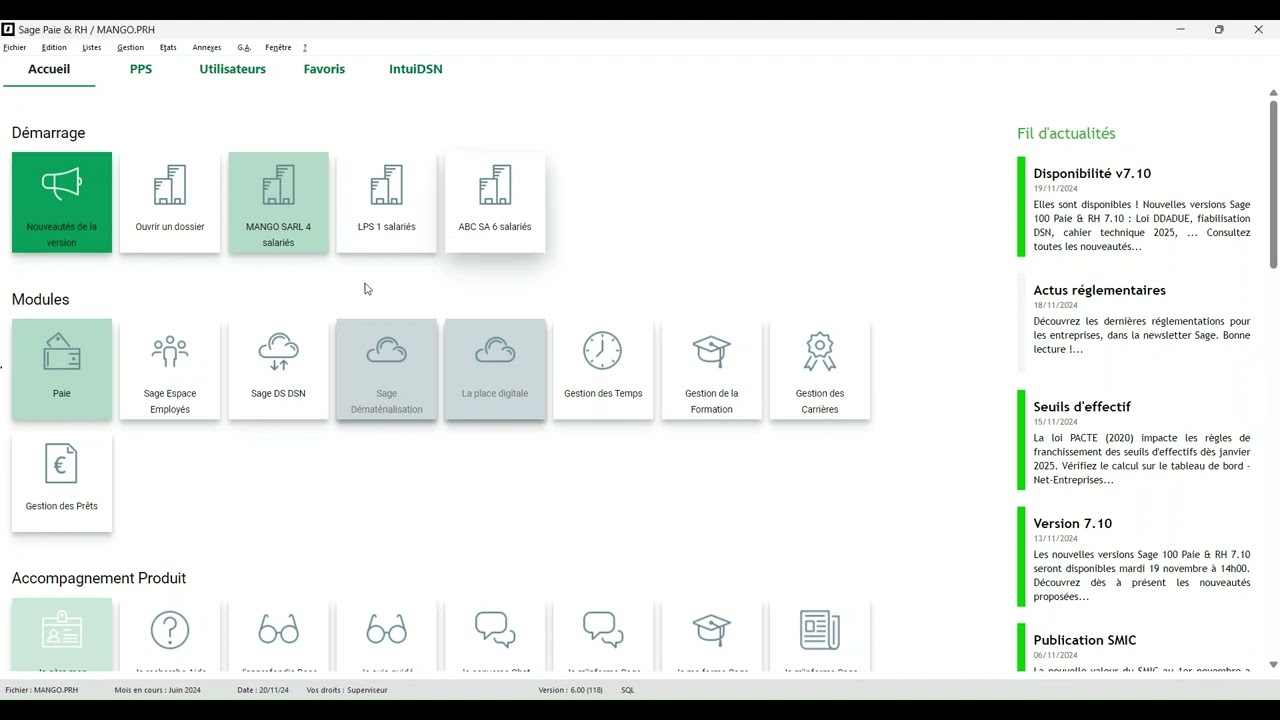The image size is (1280, 720).
Task: Click the graduation cap tile under Accompagnement Produit
Action: point(712,635)
